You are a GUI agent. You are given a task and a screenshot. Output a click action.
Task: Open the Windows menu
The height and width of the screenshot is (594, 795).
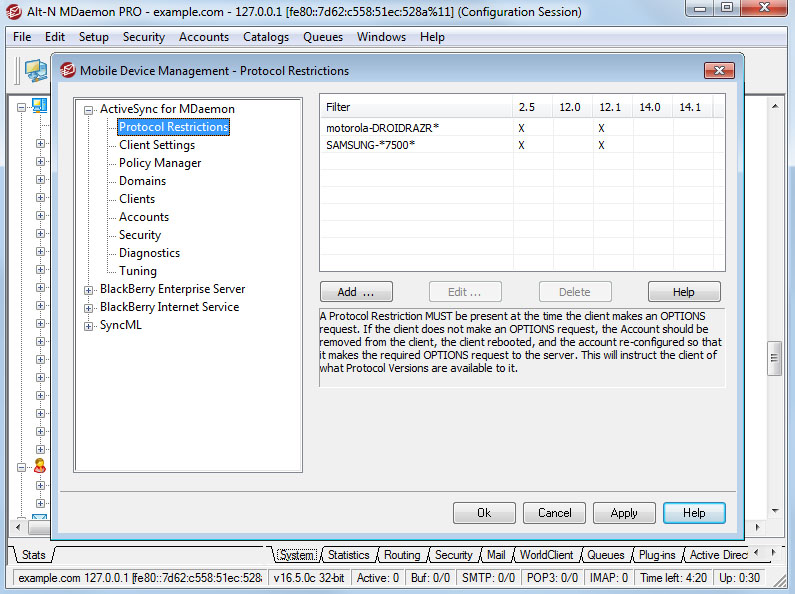[381, 37]
